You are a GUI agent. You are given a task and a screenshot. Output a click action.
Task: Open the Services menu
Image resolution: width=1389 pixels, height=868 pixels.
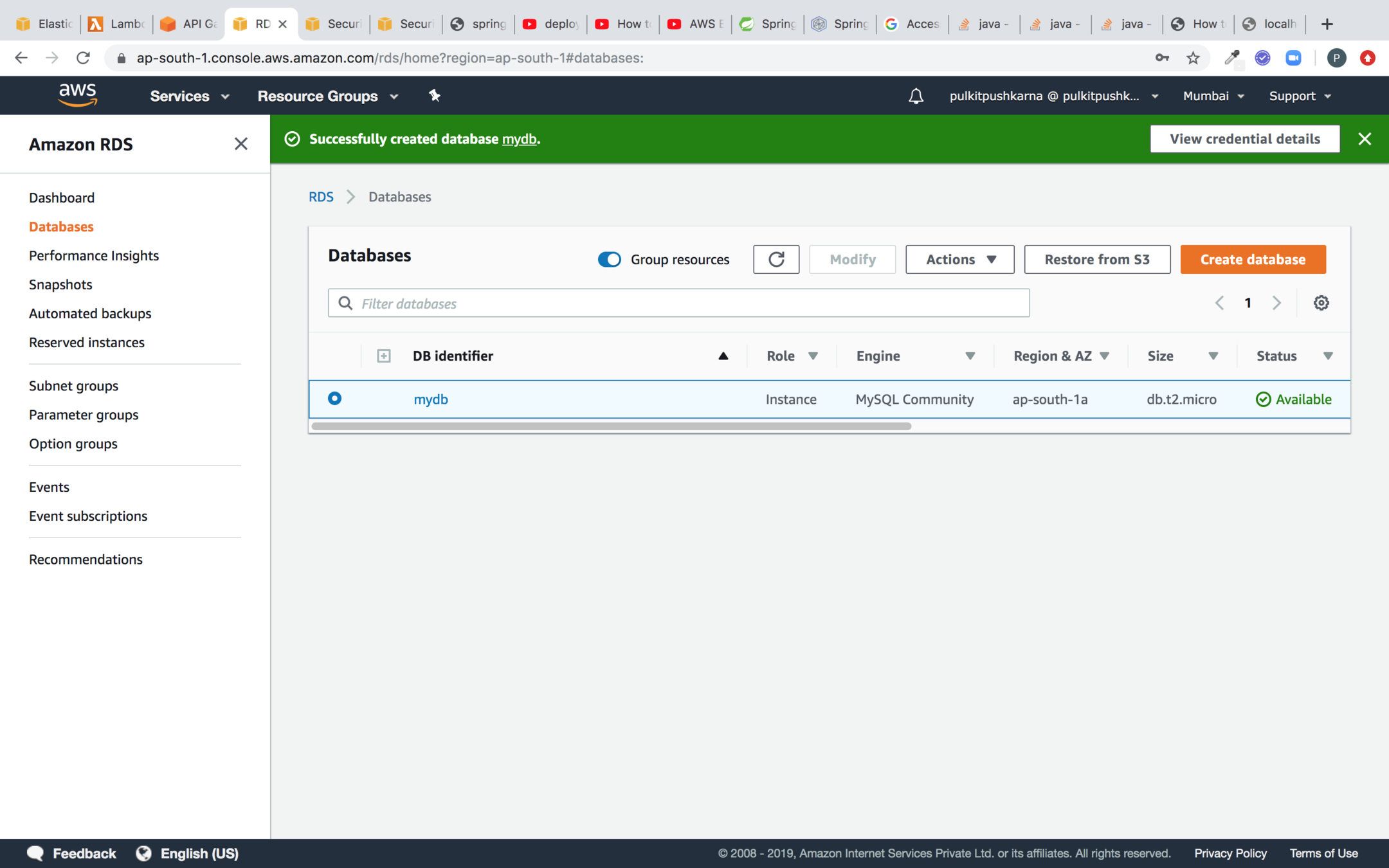(189, 96)
